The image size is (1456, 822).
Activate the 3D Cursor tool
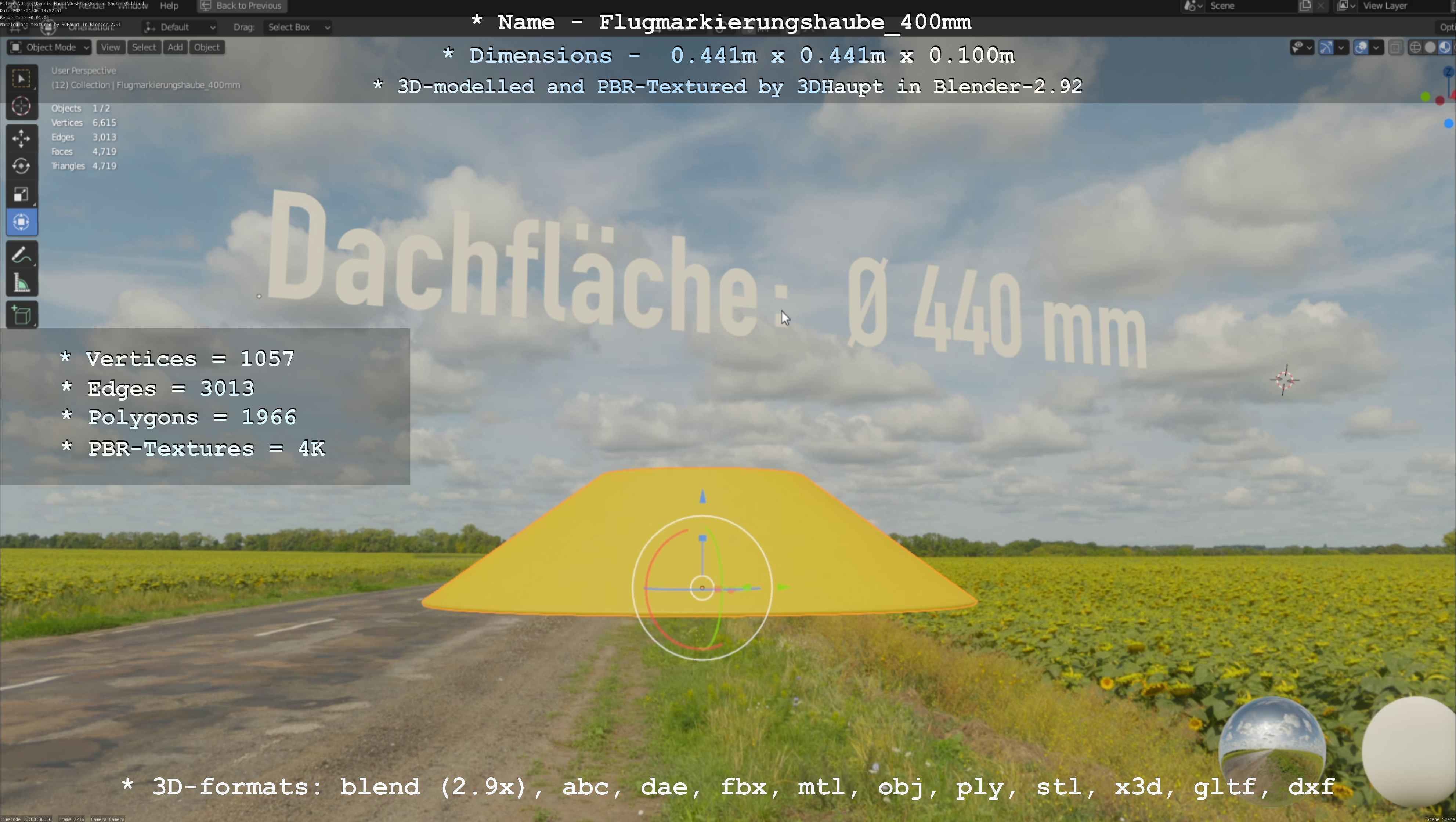tap(21, 106)
